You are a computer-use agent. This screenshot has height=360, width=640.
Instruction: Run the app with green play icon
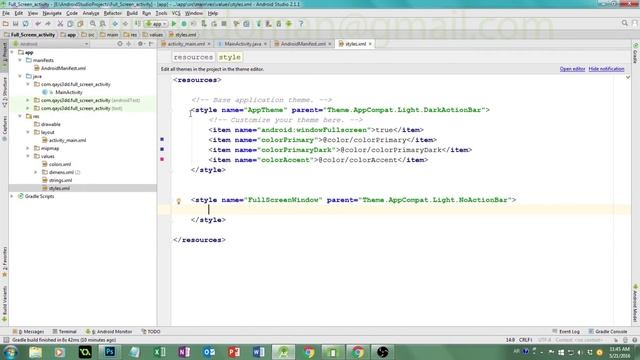(x=174, y=24)
